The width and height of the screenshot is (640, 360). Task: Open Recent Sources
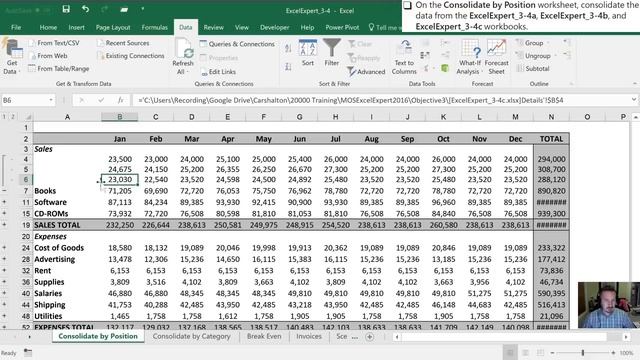click(123, 43)
